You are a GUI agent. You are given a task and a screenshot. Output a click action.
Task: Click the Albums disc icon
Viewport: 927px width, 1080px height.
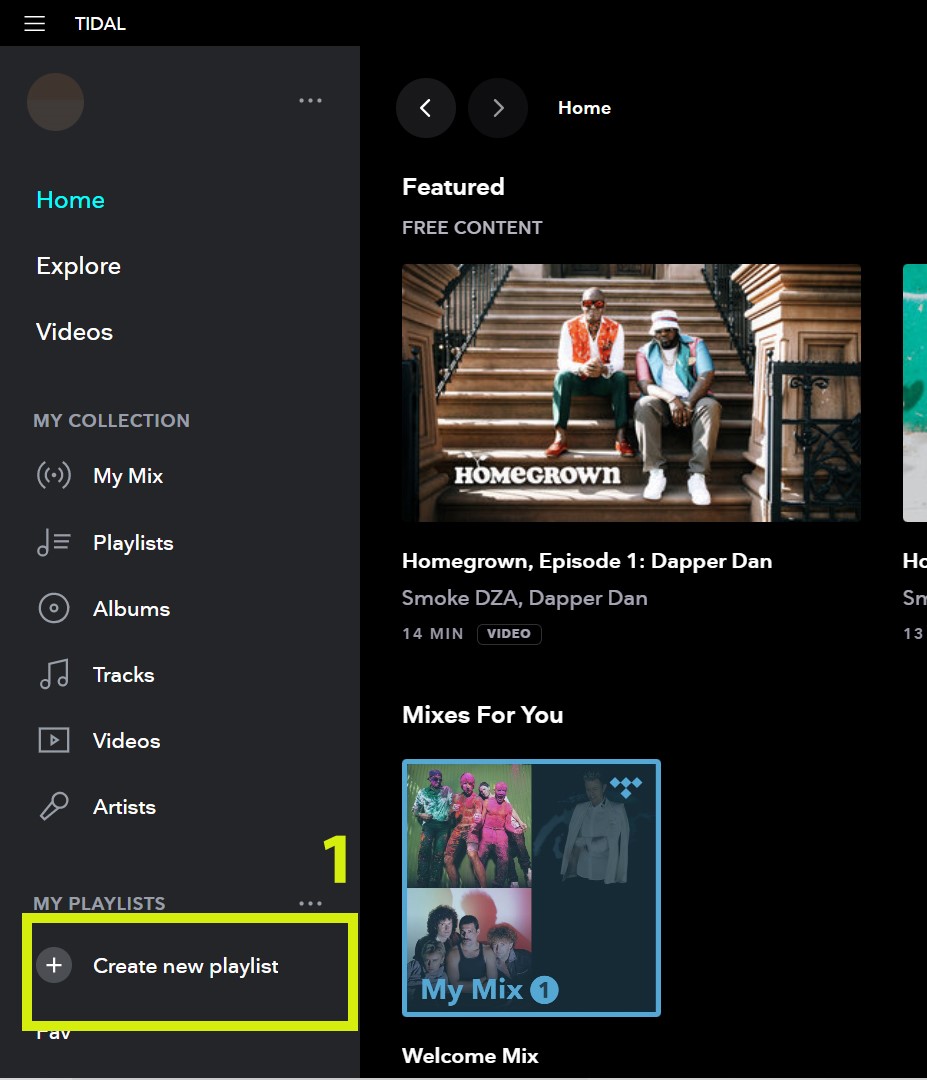[x=54, y=608]
